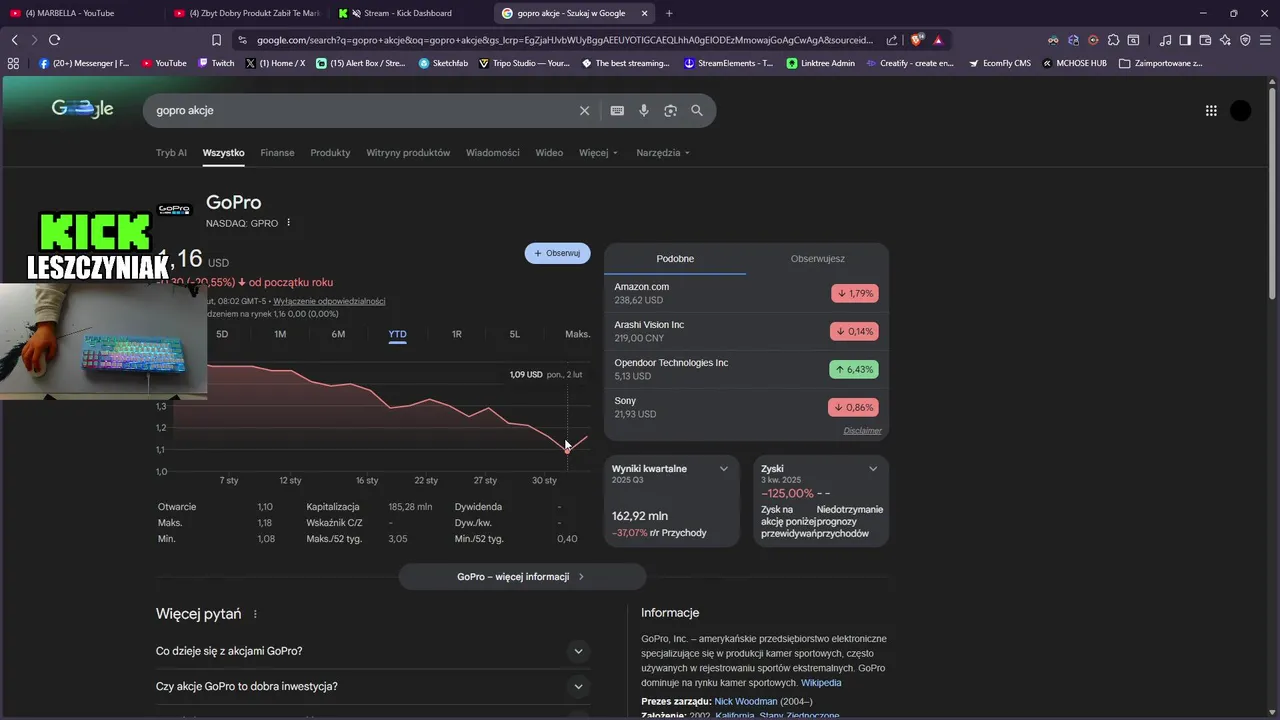Image resolution: width=1280 pixels, height=720 pixels.
Task: Open the Zaimportowane bookmarks folder
Action: coord(1160,63)
